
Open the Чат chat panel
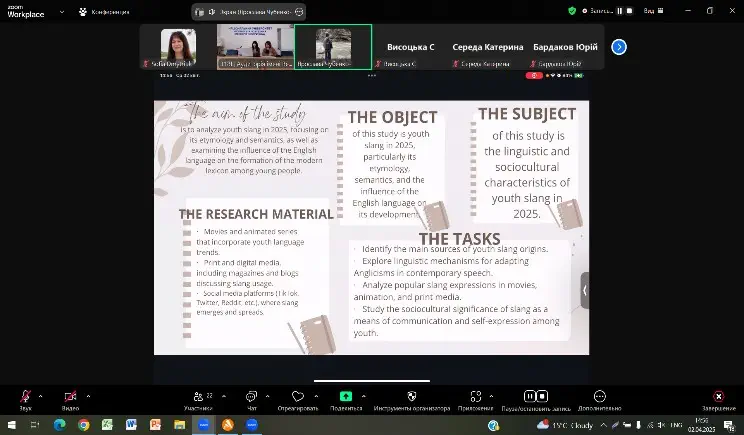[252, 396]
